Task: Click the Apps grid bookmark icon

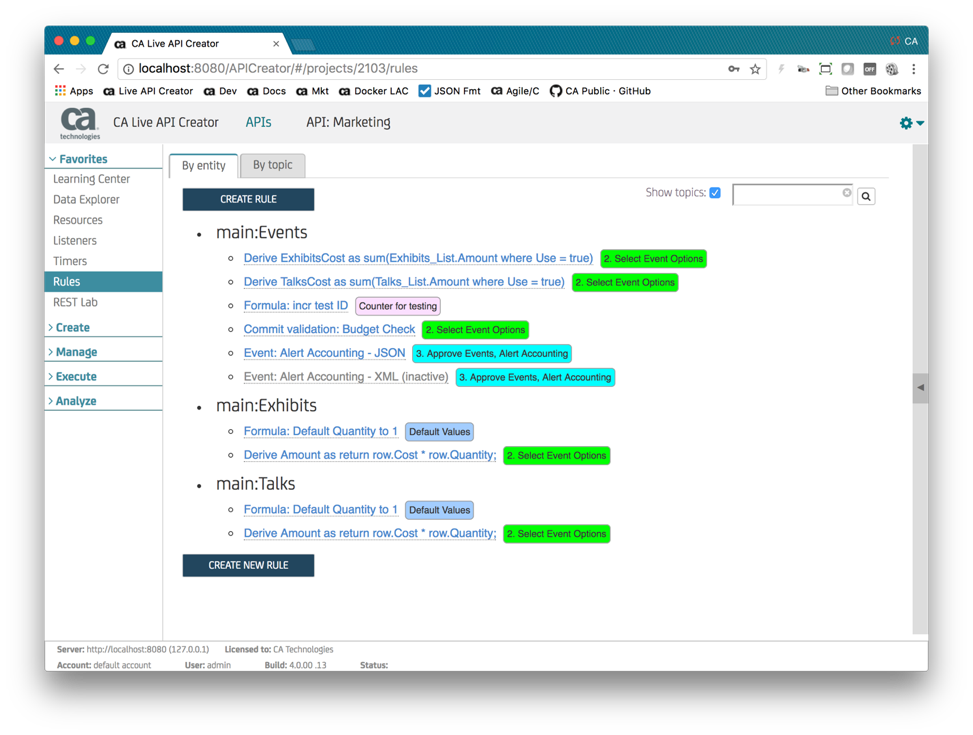Action: click(60, 91)
